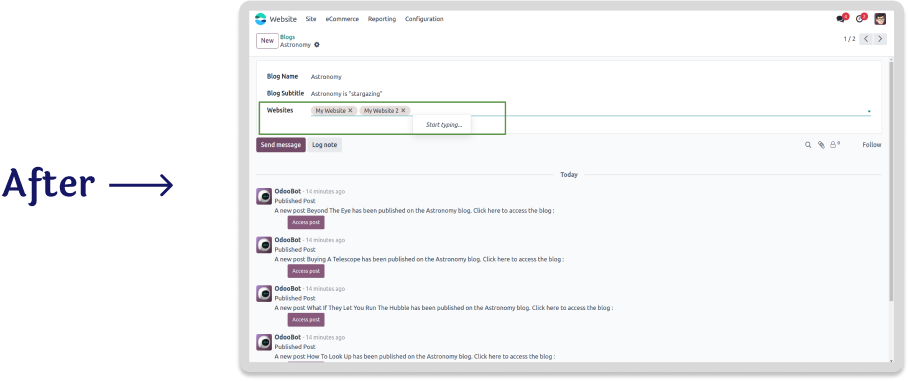
Task: Remove the My Website tag
Action: point(350,110)
